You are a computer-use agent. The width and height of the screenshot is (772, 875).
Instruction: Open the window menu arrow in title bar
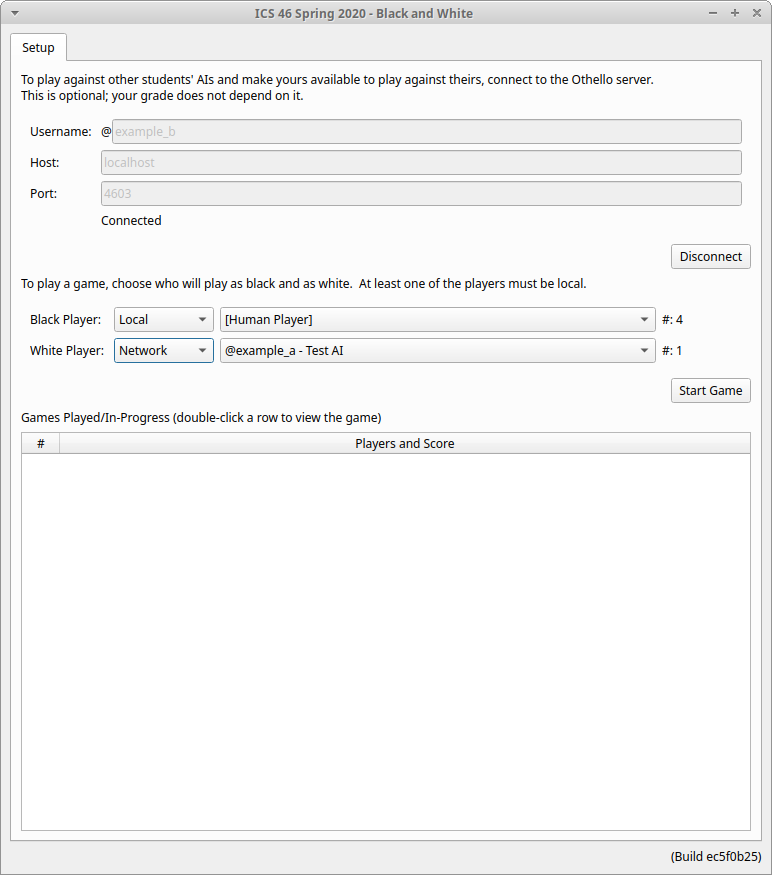pos(15,13)
